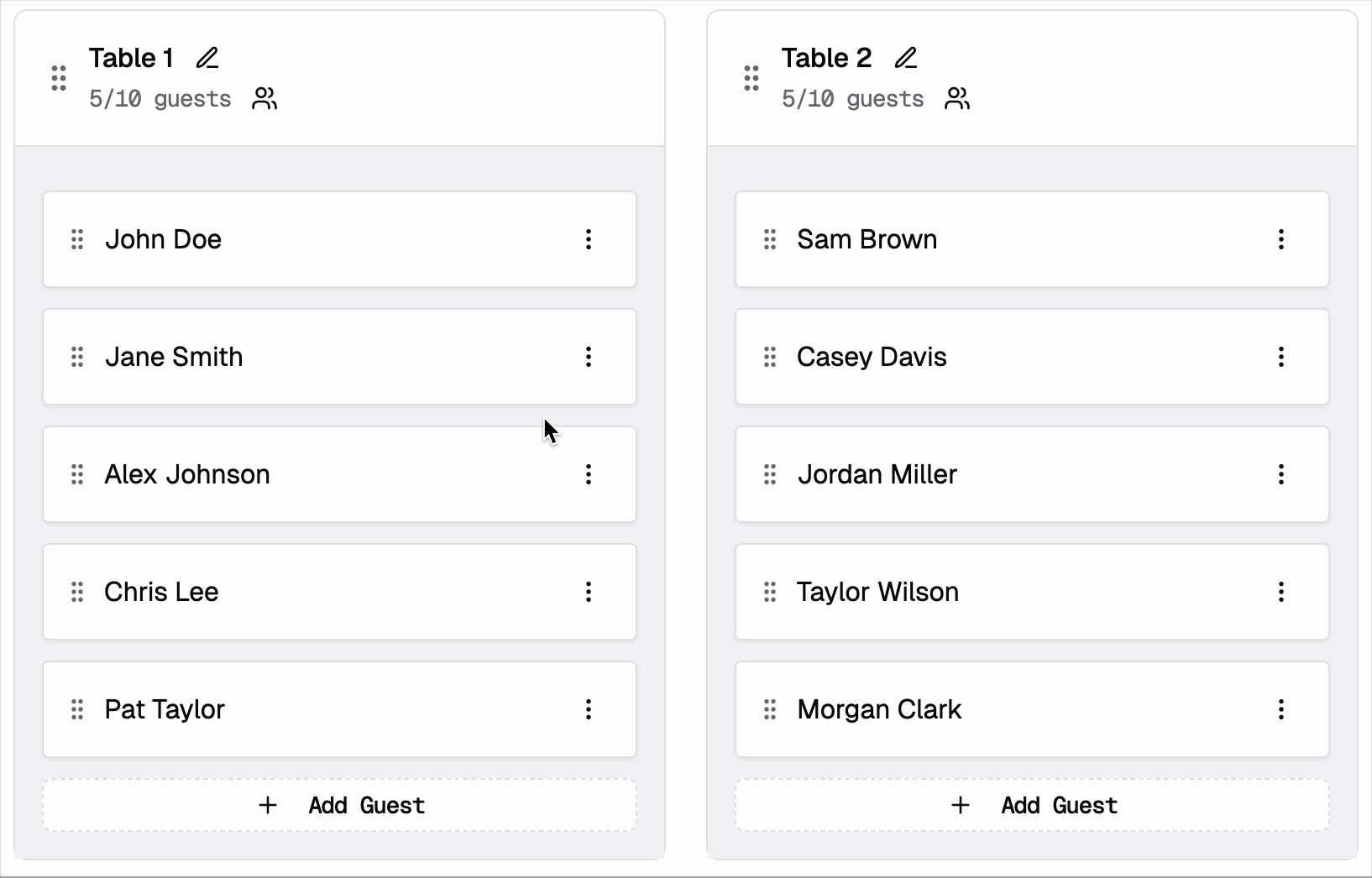1372x878 pixels.
Task: Open the options menu for Taylor Wilson
Action: [x=1281, y=592]
